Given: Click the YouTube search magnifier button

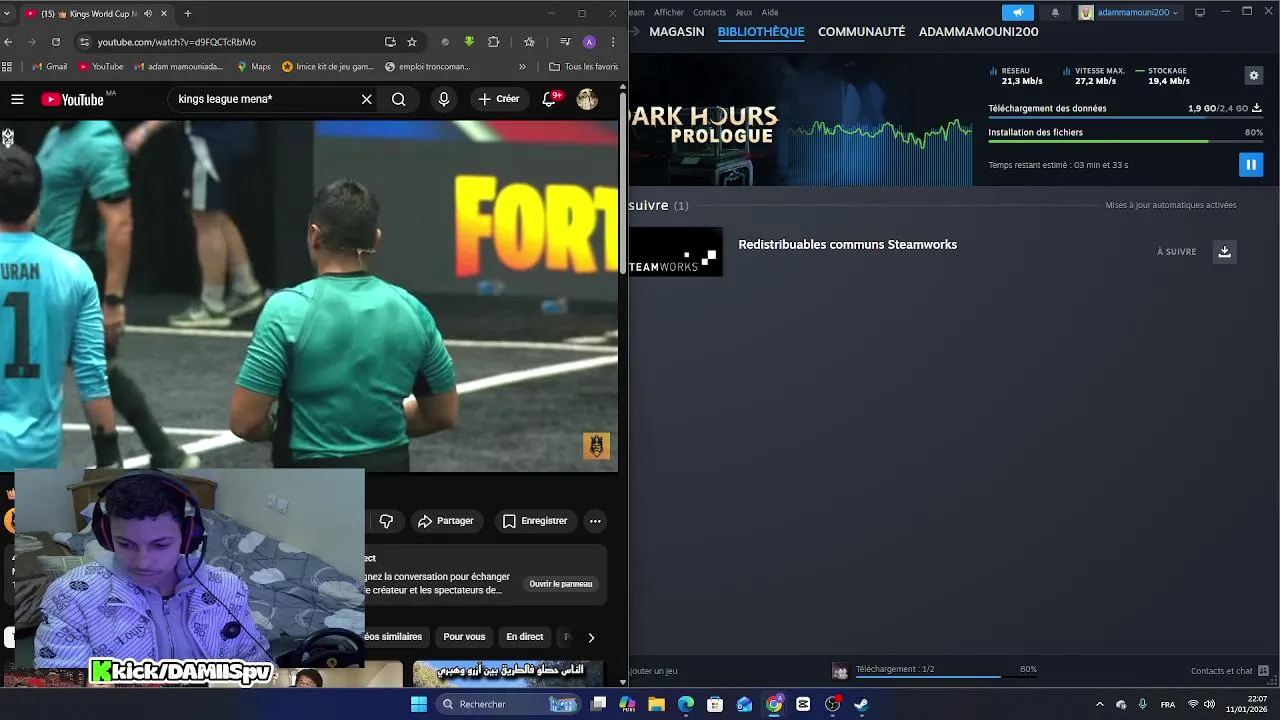Looking at the screenshot, I should pos(398,99).
